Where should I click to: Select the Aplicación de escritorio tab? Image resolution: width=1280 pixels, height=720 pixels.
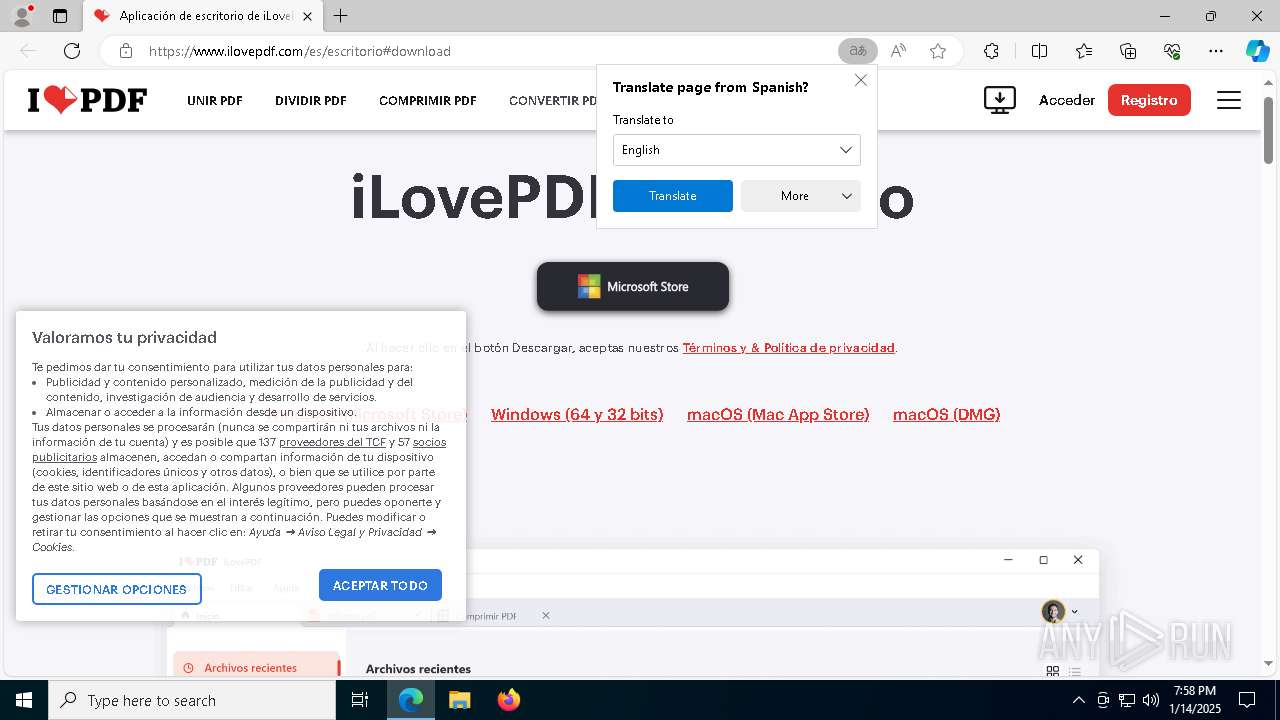coord(203,16)
